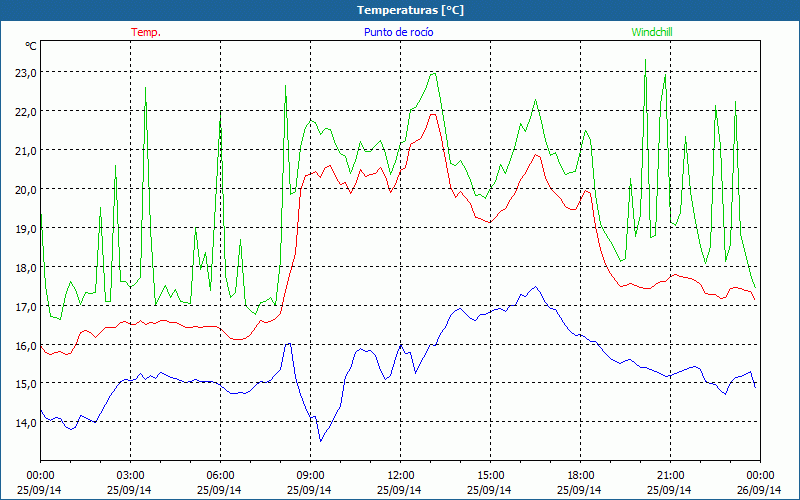The height and width of the screenshot is (500, 800).
Task: Click the Temperaturas [°C] chart title
Action: [410, 10]
